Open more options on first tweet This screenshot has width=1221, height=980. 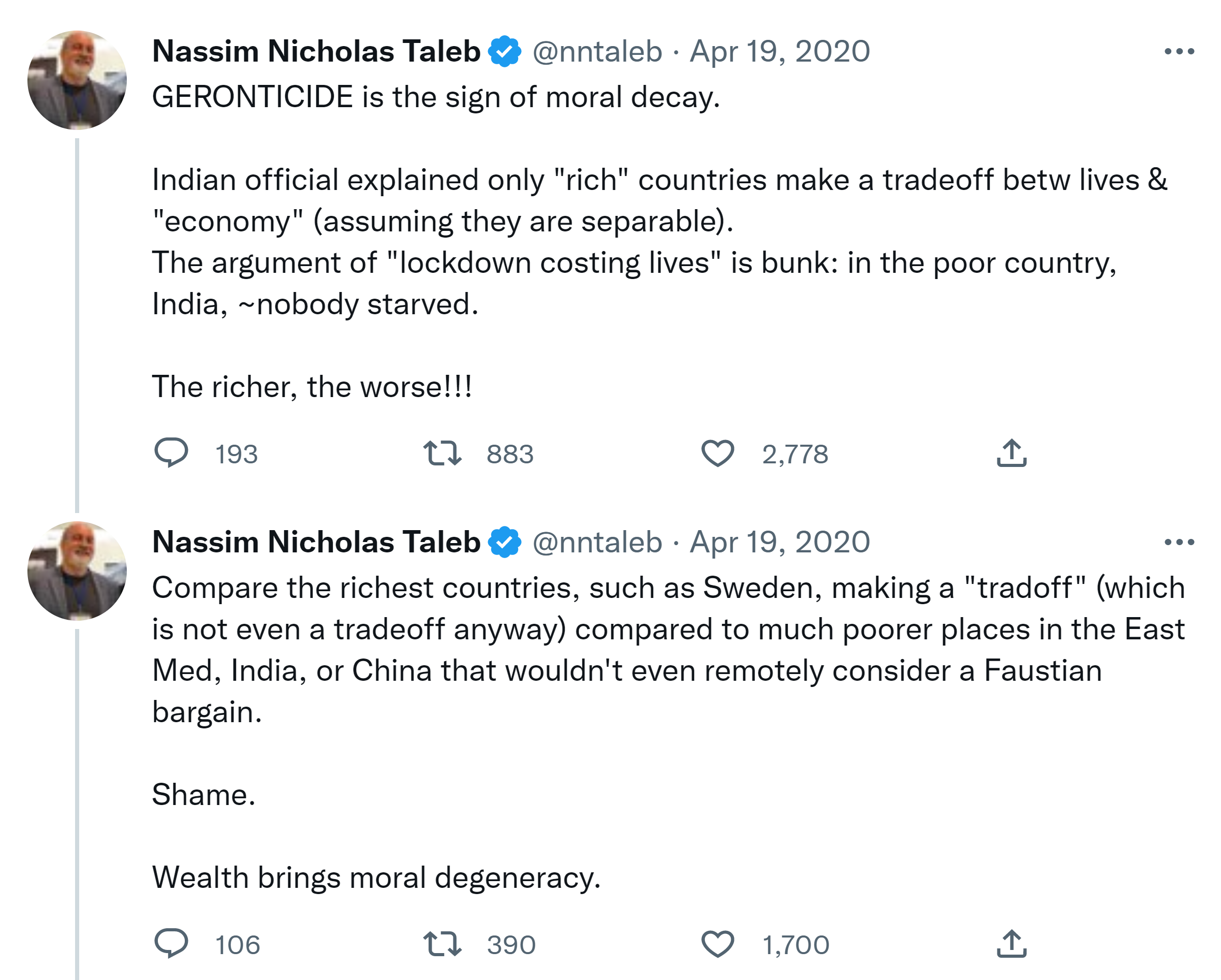[1179, 52]
